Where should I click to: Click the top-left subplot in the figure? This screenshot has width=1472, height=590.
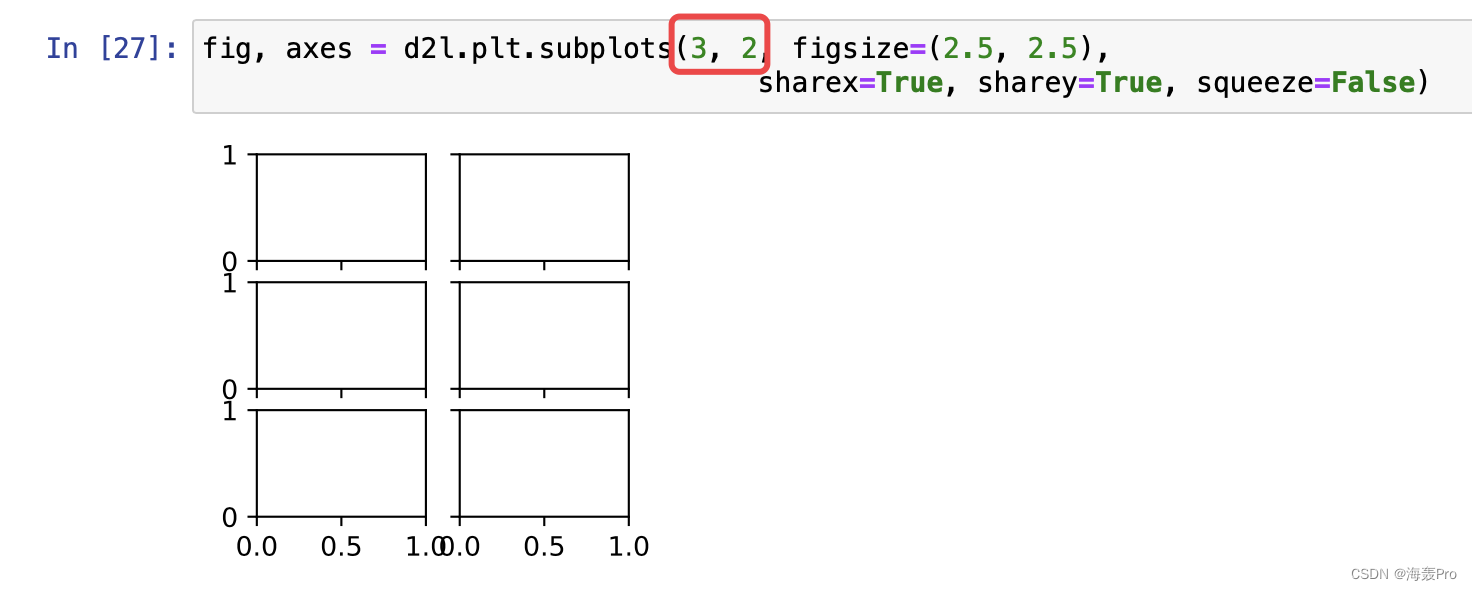[x=341, y=207]
